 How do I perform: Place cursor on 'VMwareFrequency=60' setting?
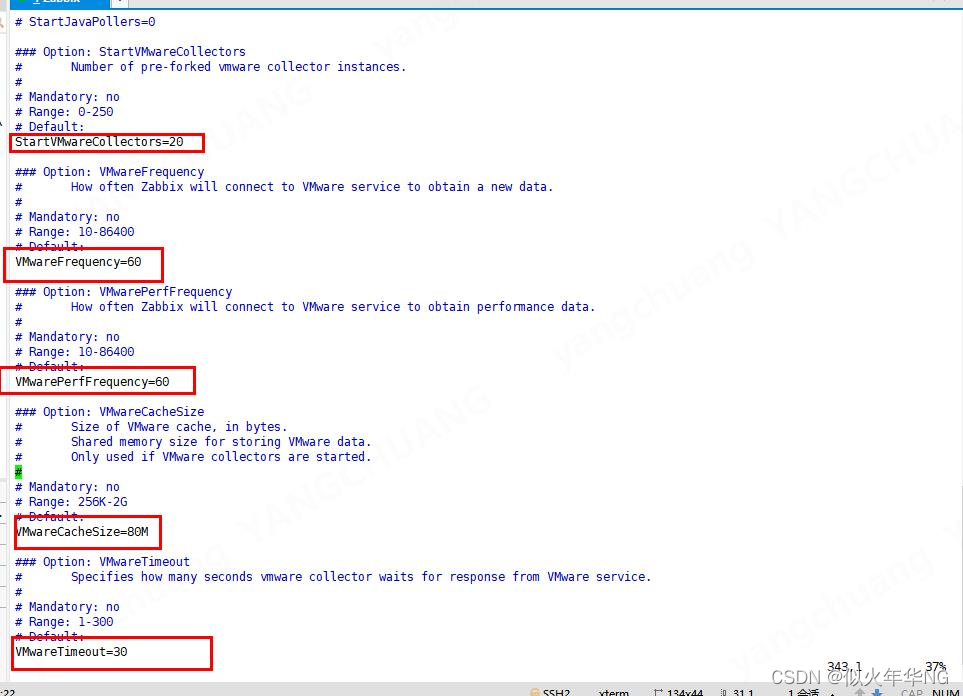click(x=78, y=262)
